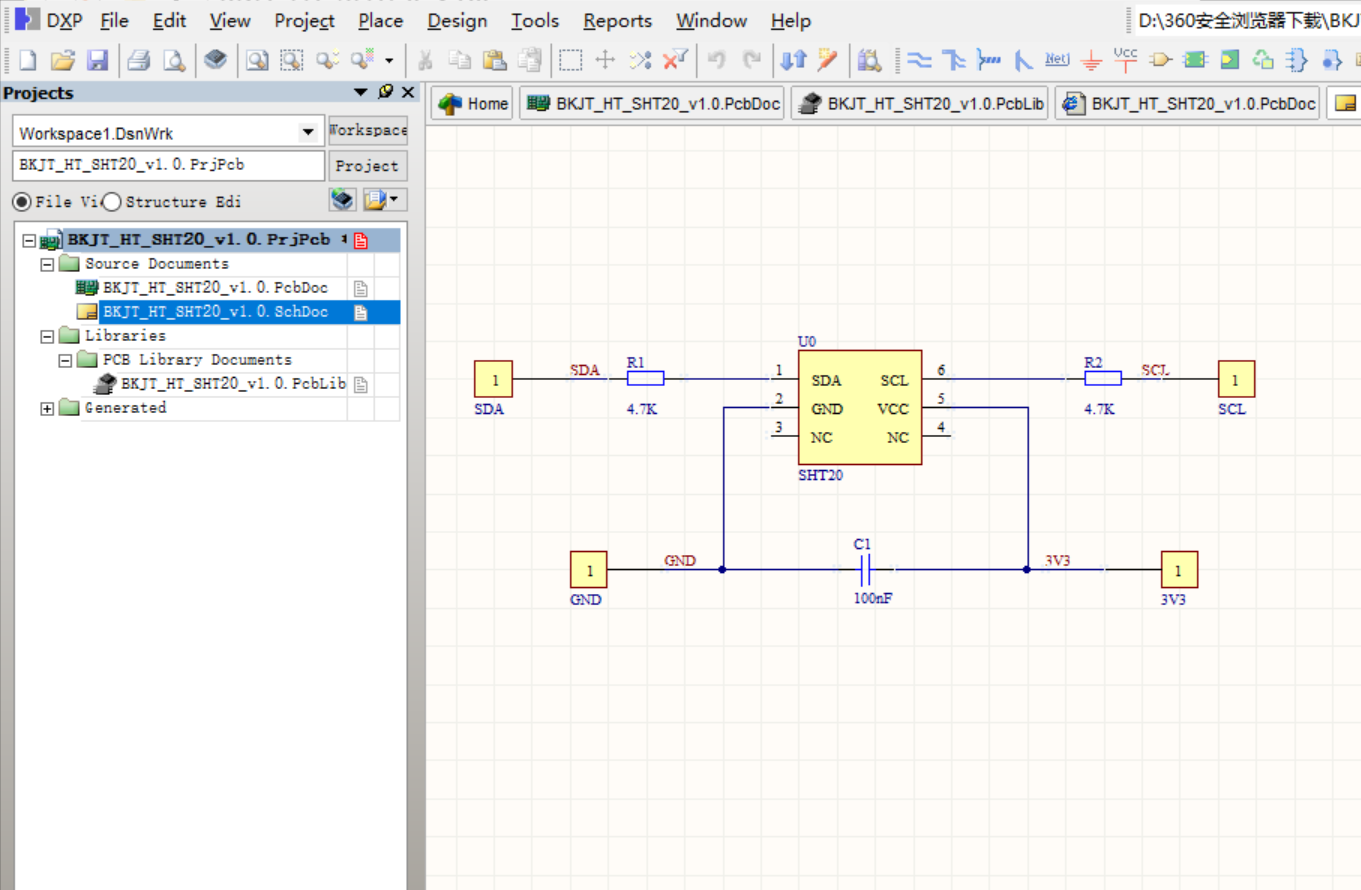The width and height of the screenshot is (1361, 890).
Task: Select the Structure Editor radio button
Action: 111,202
